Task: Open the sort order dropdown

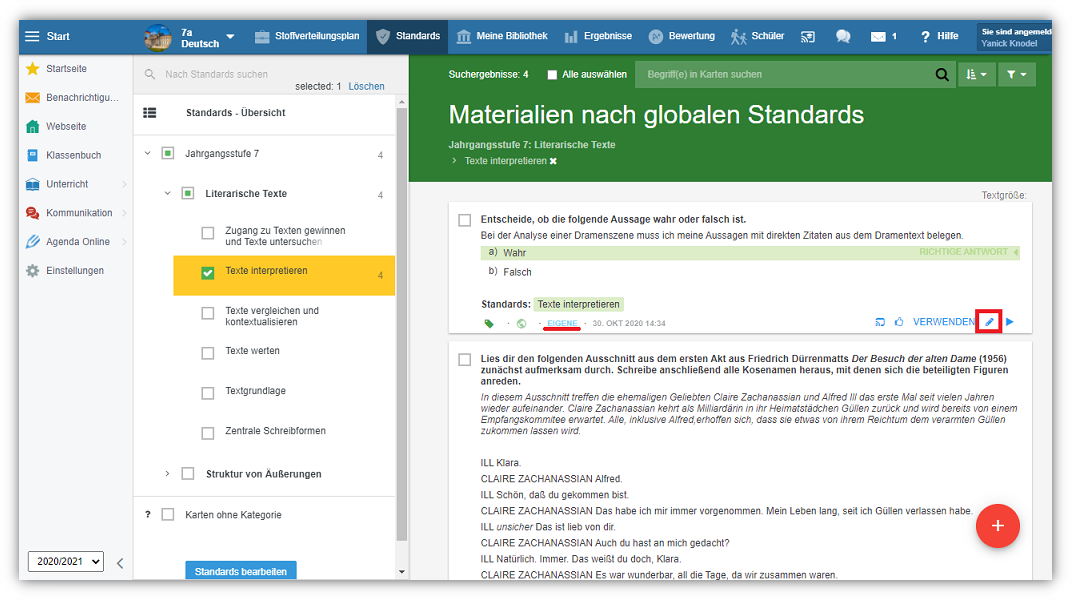Action: pyautogui.click(x=976, y=74)
